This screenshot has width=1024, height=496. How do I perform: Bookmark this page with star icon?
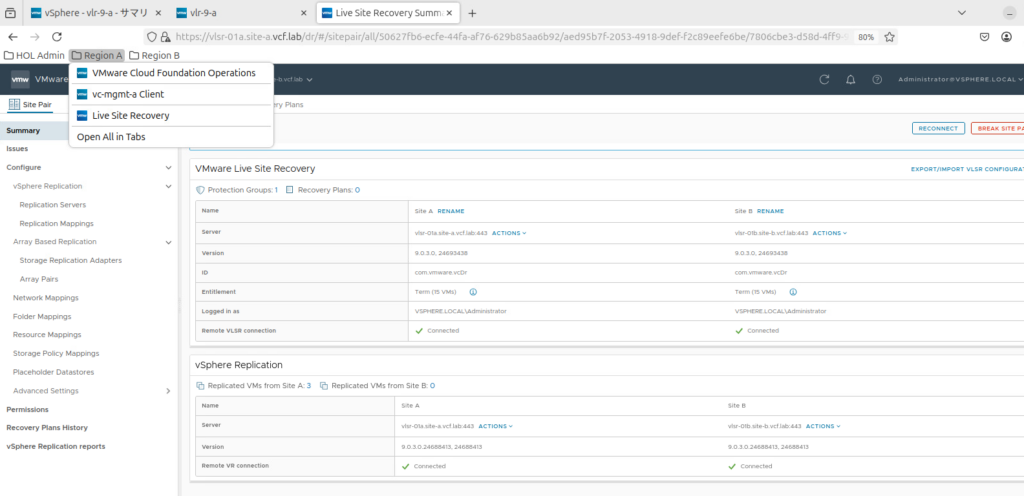pyautogui.click(x=889, y=36)
